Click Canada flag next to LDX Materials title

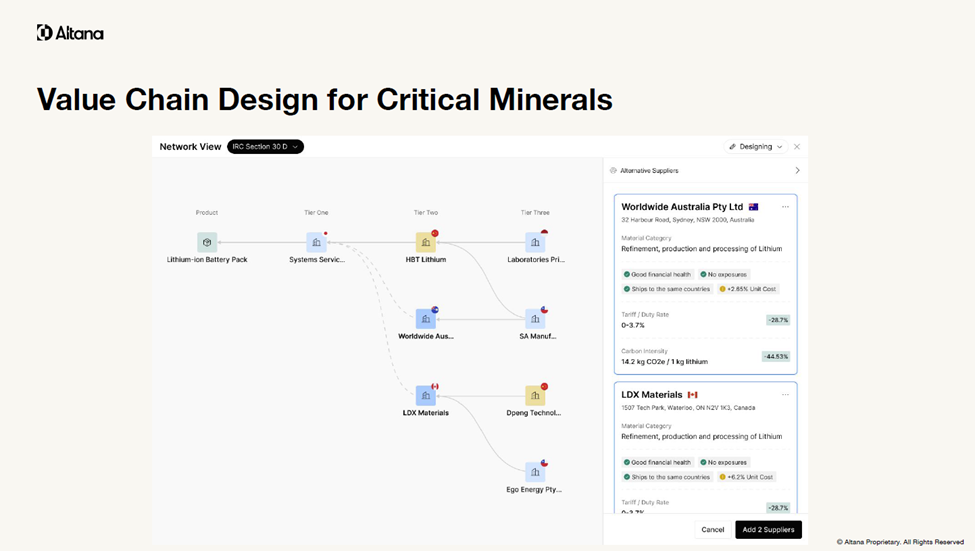[x=693, y=395]
